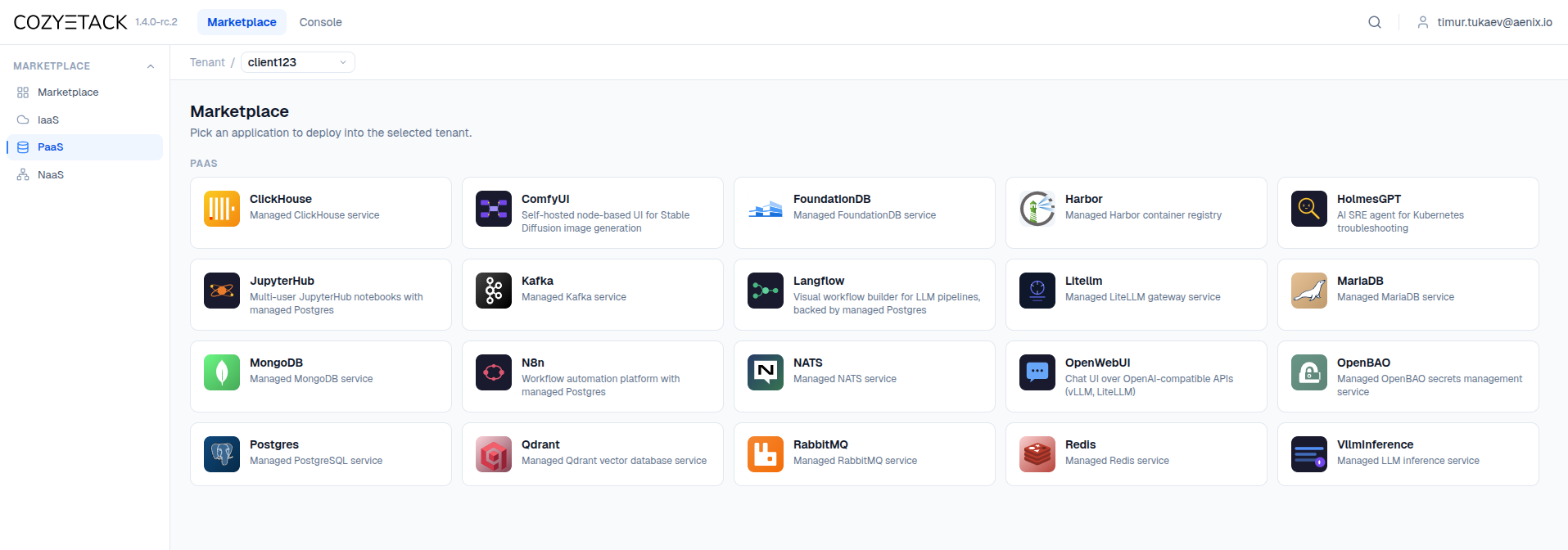Click 'Managed FoundationDB service' description

(865, 215)
